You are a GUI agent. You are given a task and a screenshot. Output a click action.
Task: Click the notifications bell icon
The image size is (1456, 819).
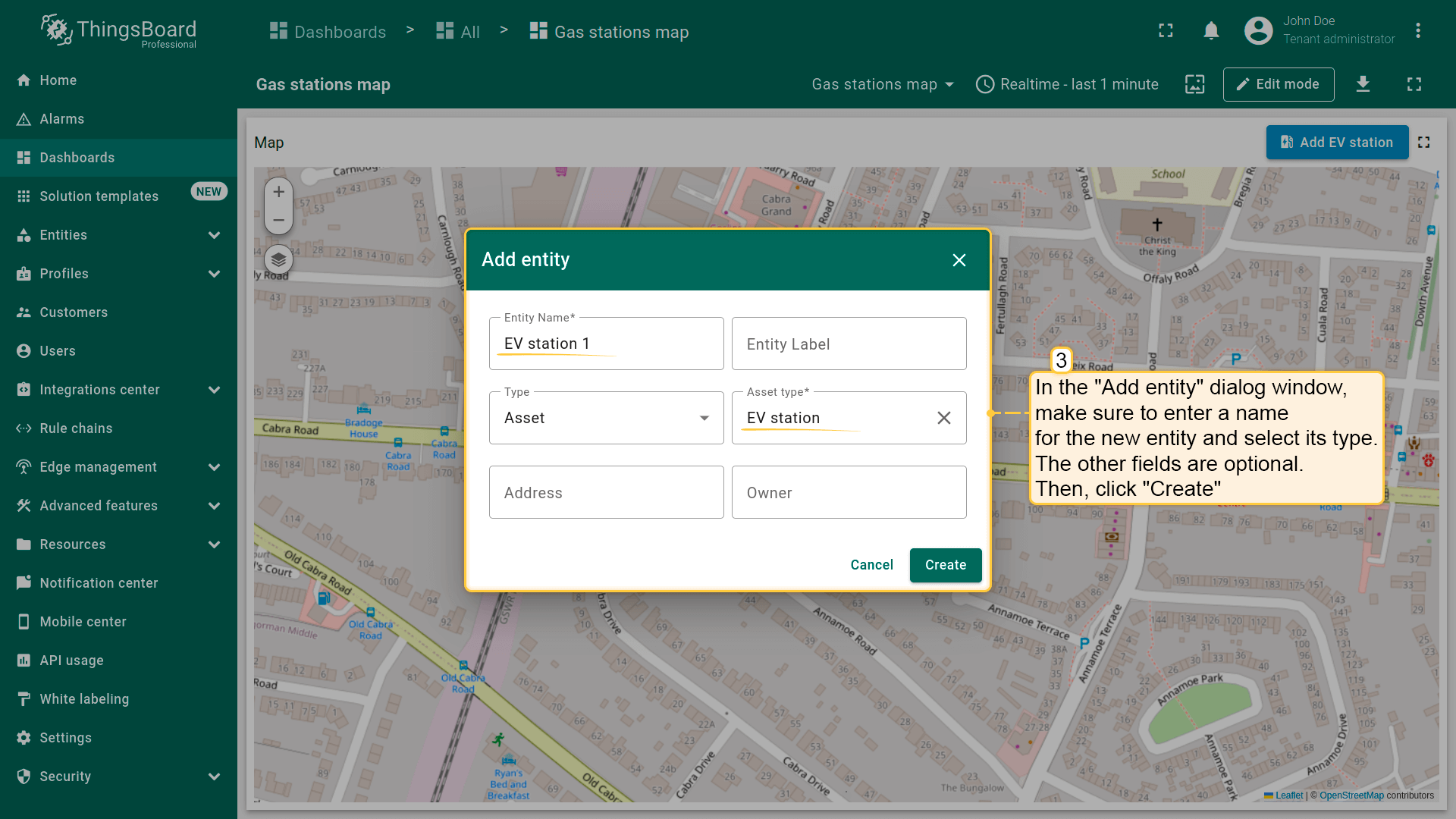[x=1211, y=30]
